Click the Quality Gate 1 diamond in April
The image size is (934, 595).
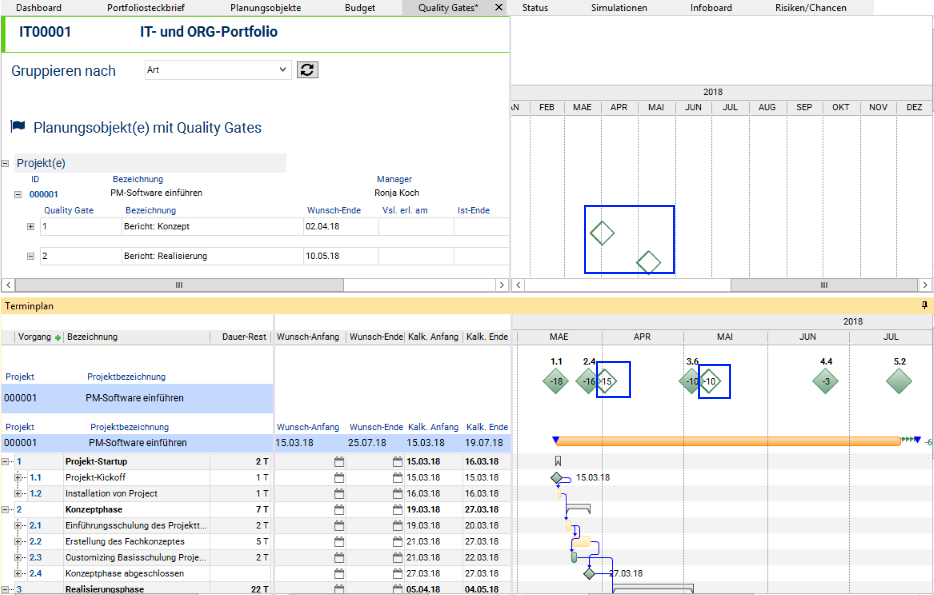[x=602, y=234]
